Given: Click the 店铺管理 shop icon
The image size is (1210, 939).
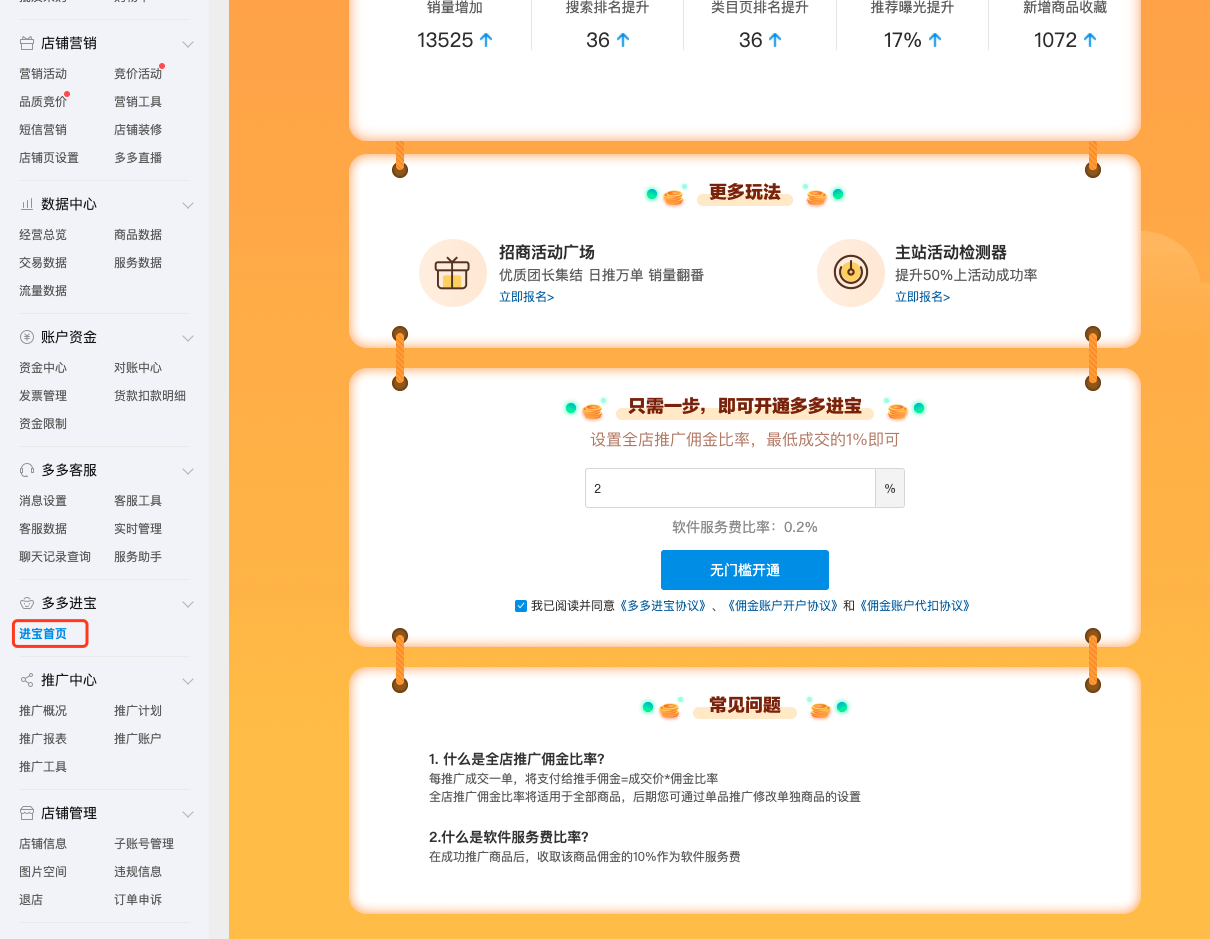Looking at the screenshot, I should pyautogui.click(x=27, y=813).
